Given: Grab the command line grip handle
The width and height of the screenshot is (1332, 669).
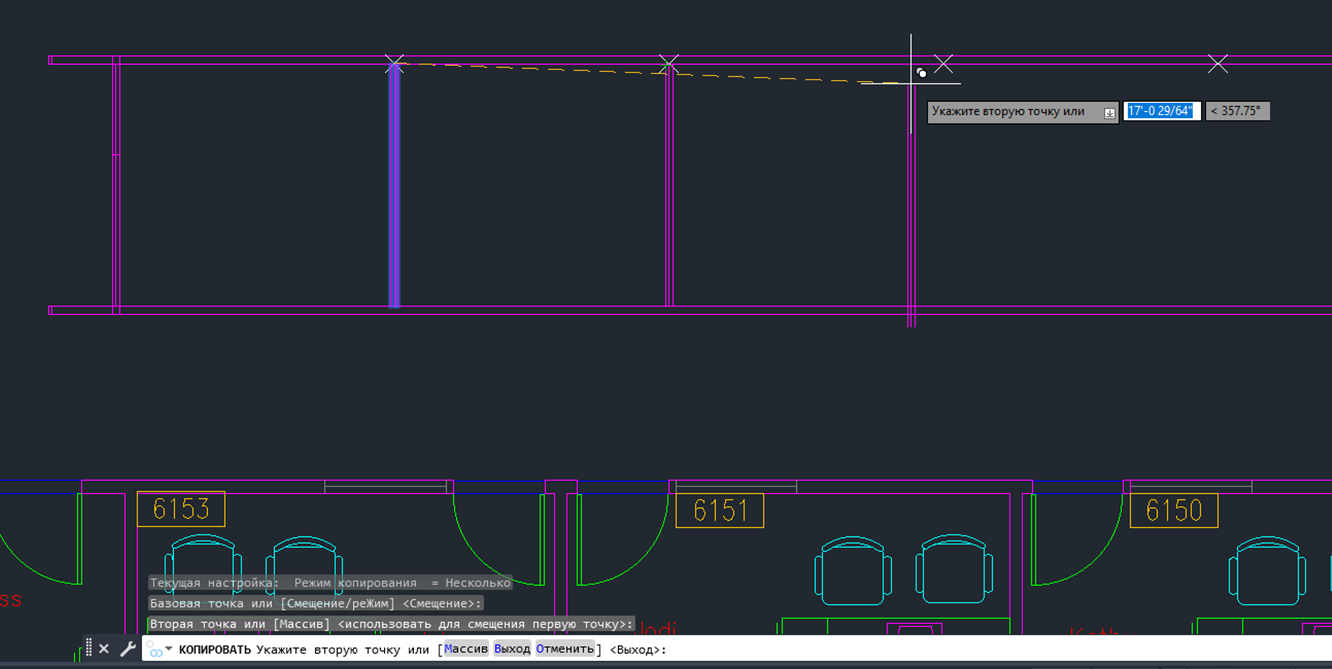Looking at the screenshot, I should (88, 649).
